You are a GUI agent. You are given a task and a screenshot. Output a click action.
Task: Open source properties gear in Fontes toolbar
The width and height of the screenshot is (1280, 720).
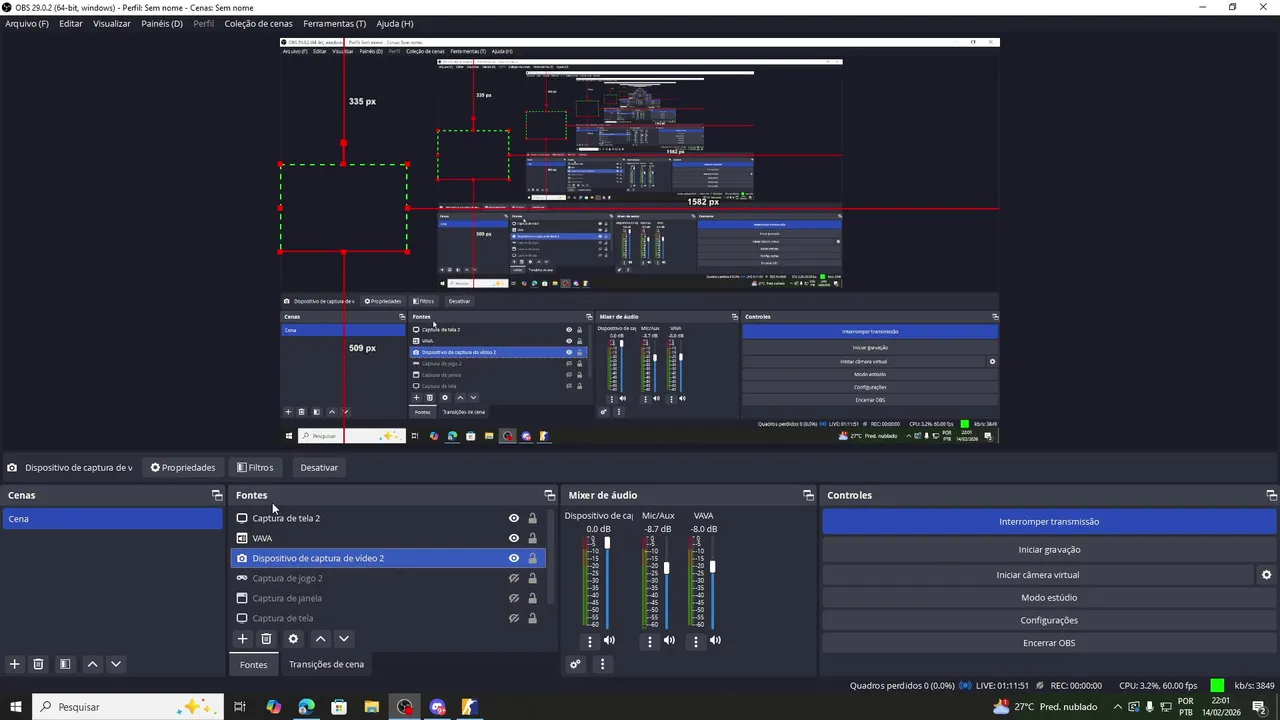click(293, 639)
